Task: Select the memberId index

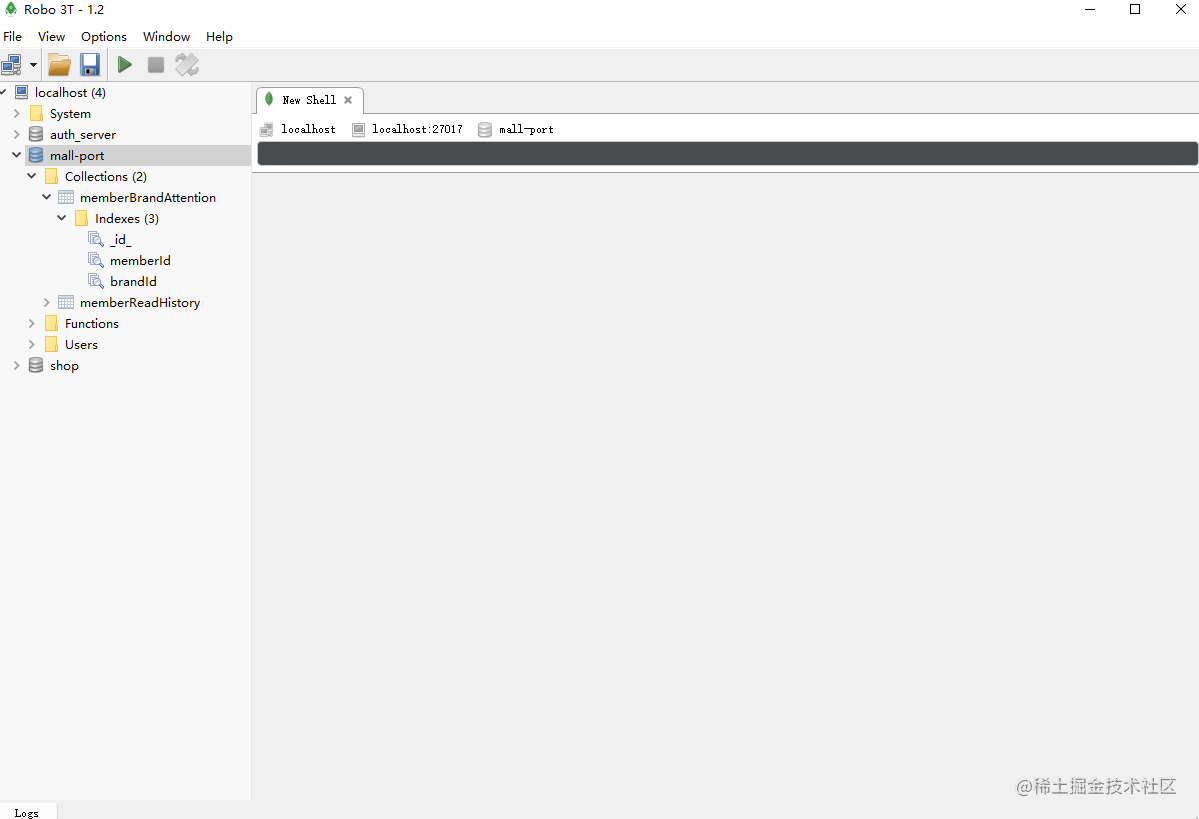Action: pos(140,261)
